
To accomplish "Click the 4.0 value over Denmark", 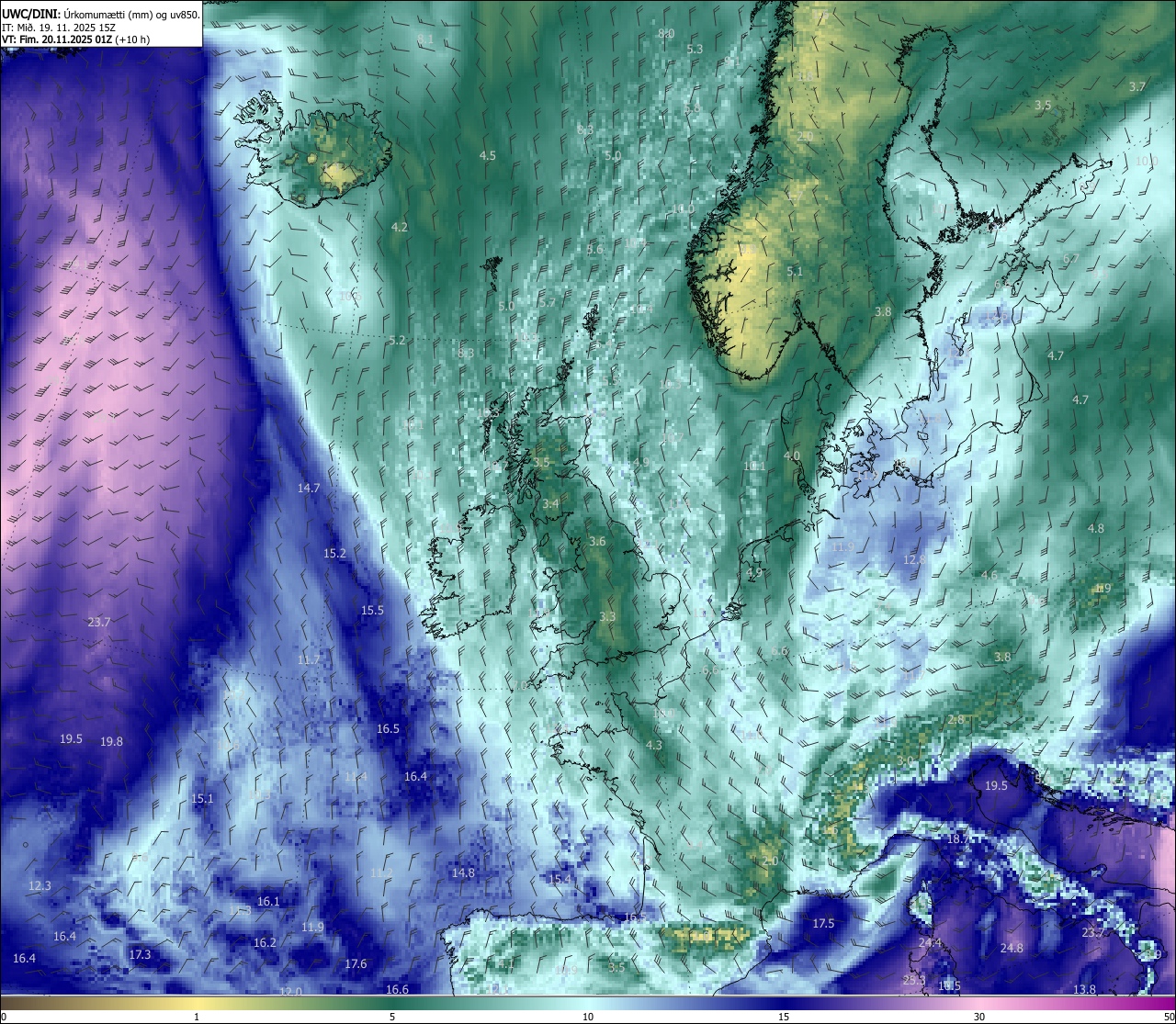I will [792, 456].
